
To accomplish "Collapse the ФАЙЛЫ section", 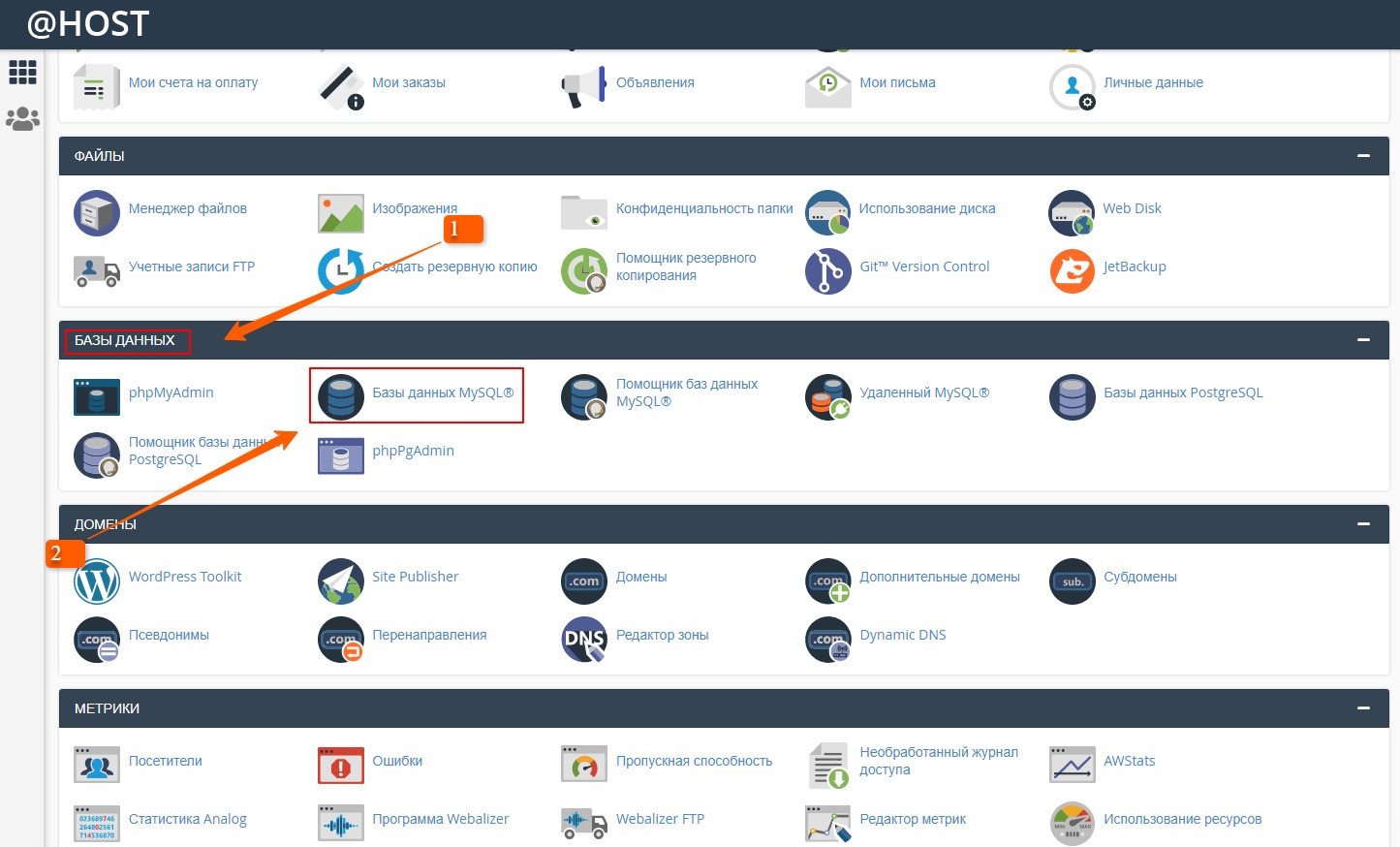I will [x=1363, y=156].
